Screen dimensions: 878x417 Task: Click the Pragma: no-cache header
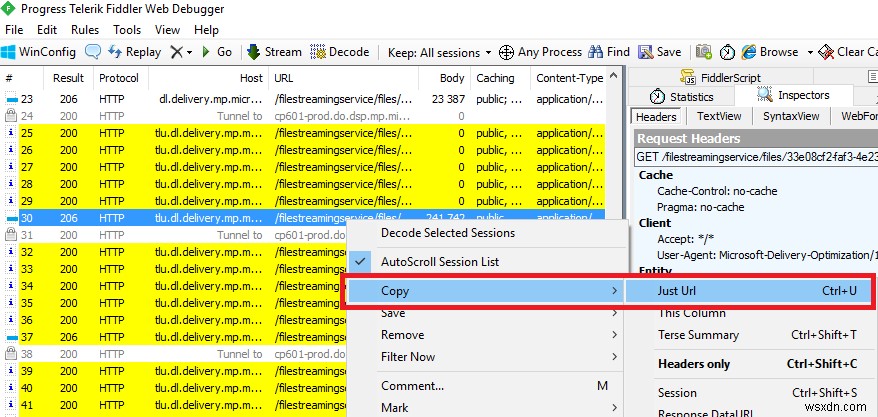point(700,207)
